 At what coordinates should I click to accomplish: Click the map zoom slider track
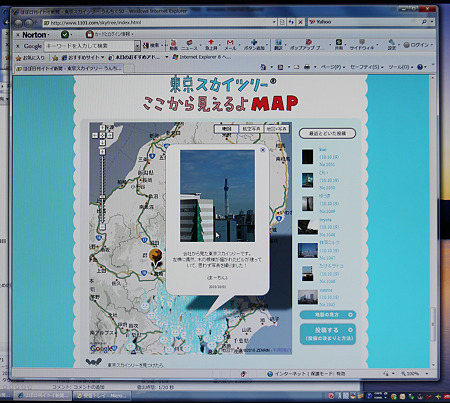click(x=102, y=189)
